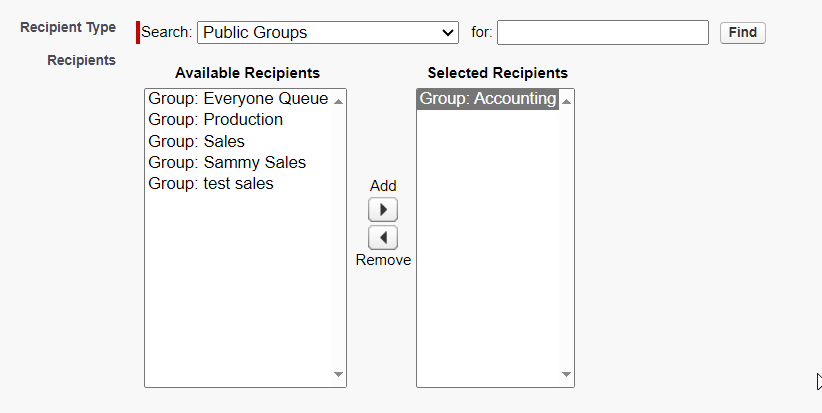The image size is (822, 413).
Task: Click the Selected Recipients heading
Action: tap(497, 73)
